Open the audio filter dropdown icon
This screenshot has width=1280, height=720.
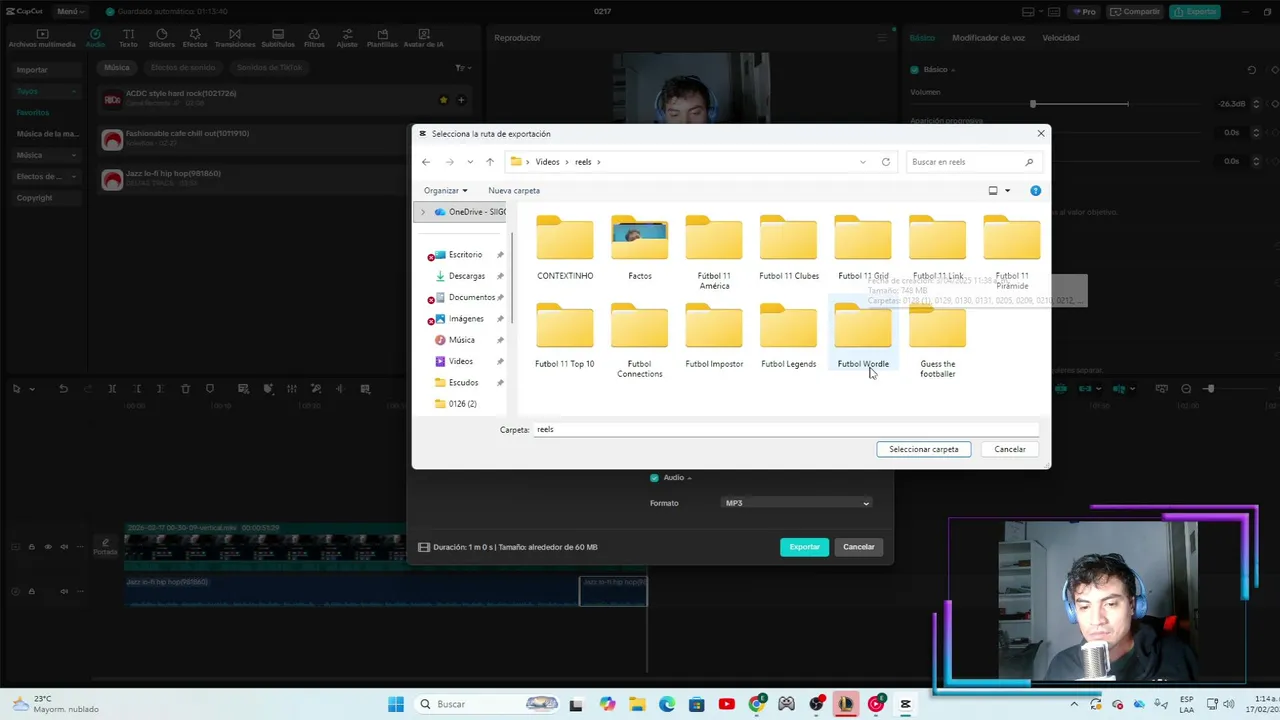pos(462,68)
